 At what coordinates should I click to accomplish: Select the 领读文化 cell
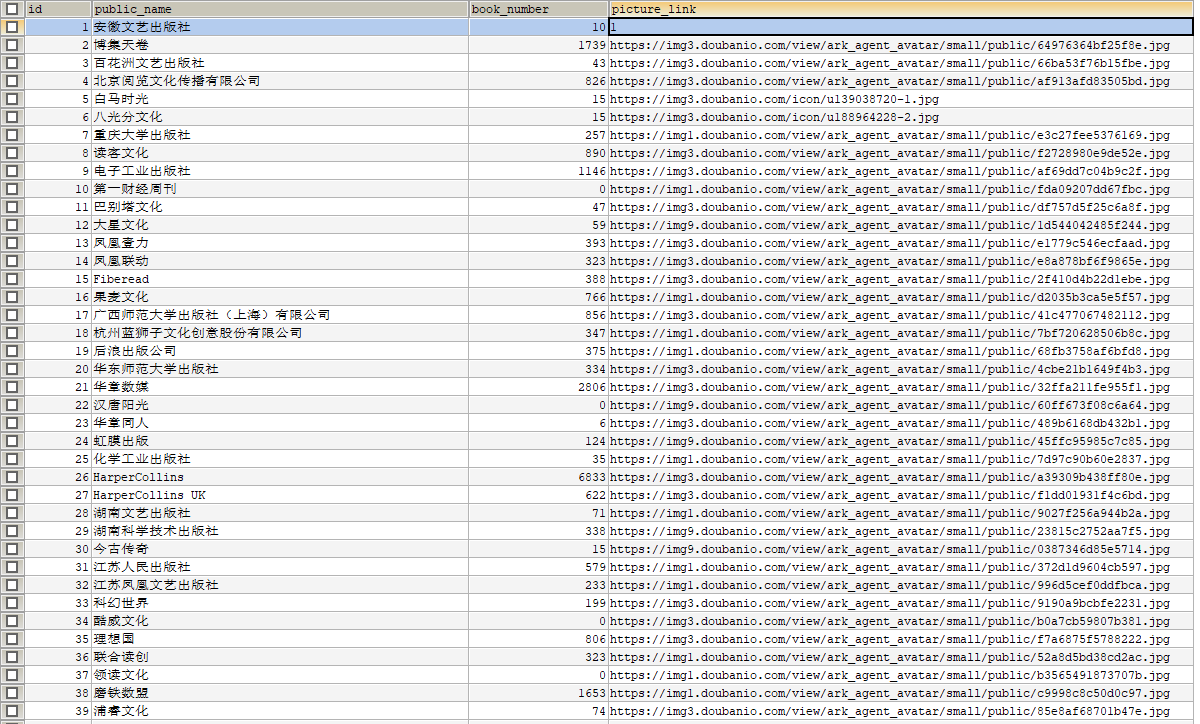[x=280, y=675]
